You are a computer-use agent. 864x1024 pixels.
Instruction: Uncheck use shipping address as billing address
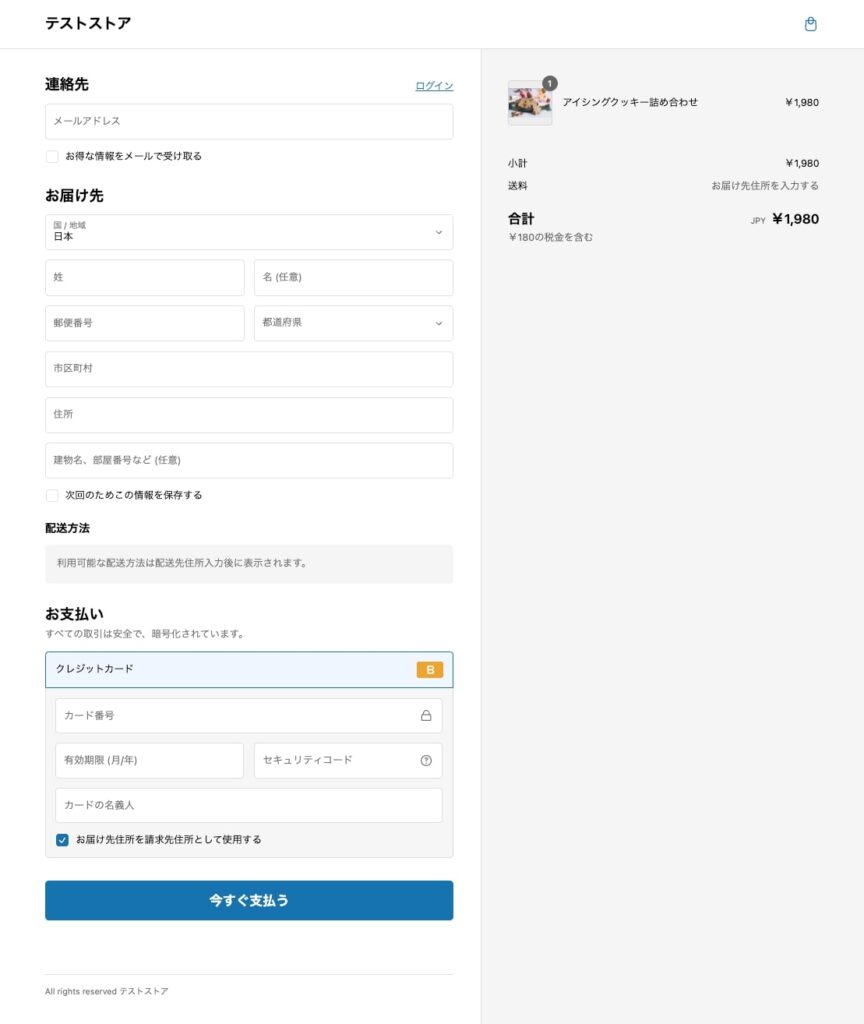coord(62,840)
